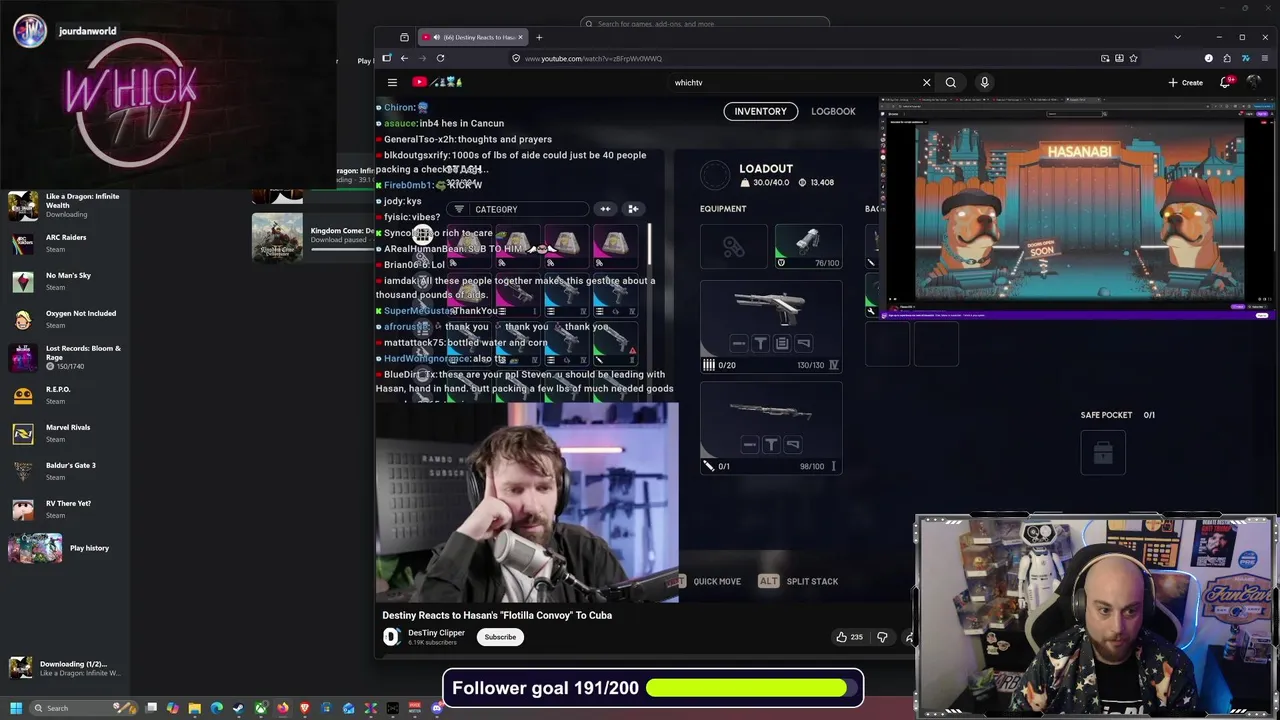Screen dimensions: 1280x720
Task: Click the browser's list-all-tabs icon left of tab
Action: click(404, 37)
